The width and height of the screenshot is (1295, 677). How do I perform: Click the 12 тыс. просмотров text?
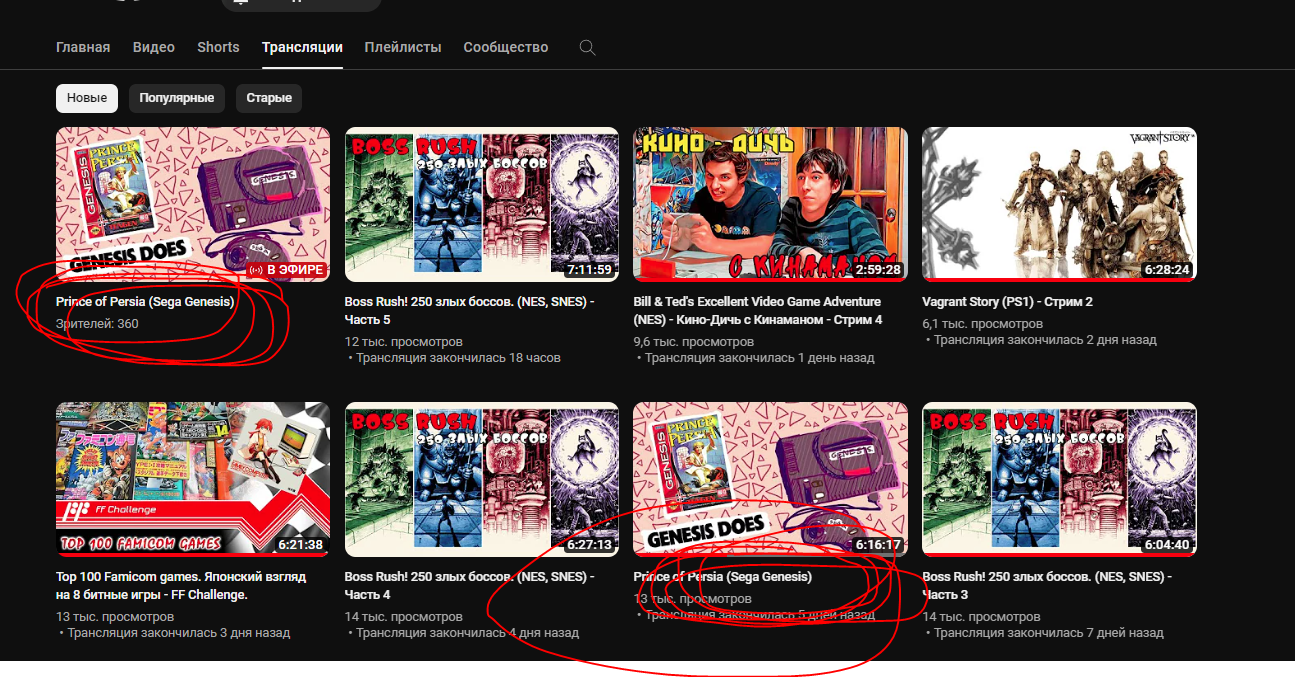[x=404, y=342]
